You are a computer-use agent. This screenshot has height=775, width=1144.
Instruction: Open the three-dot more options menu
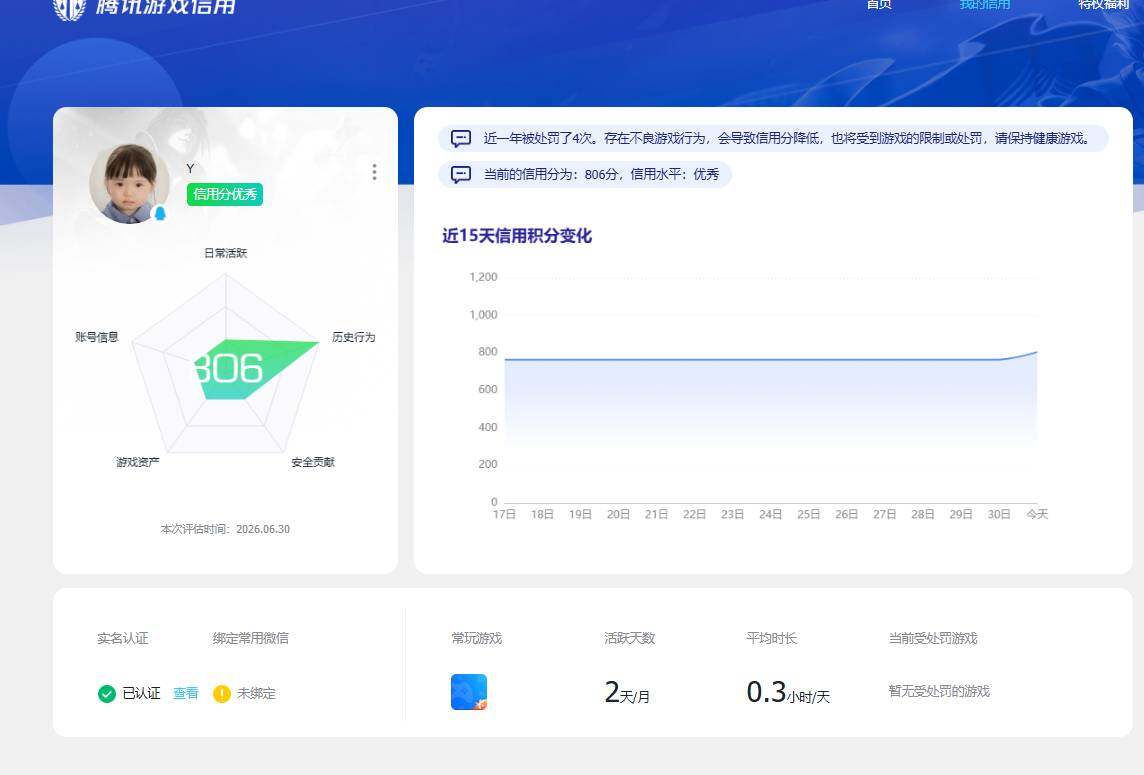(374, 171)
